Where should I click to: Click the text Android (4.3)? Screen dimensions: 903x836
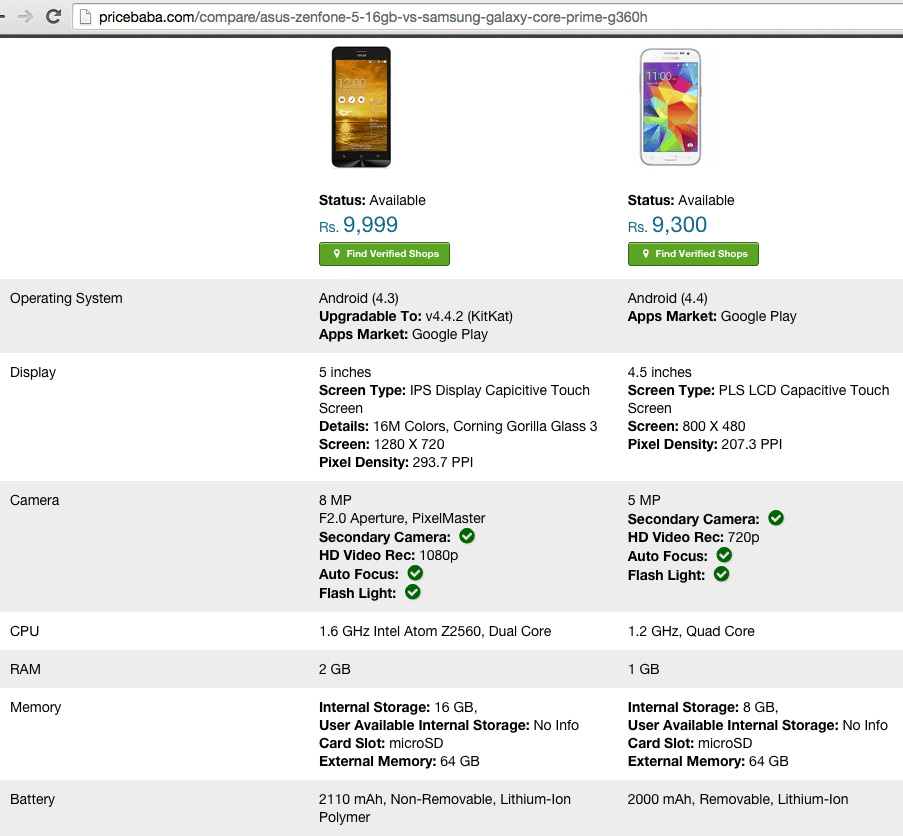pyautogui.click(x=359, y=298)
